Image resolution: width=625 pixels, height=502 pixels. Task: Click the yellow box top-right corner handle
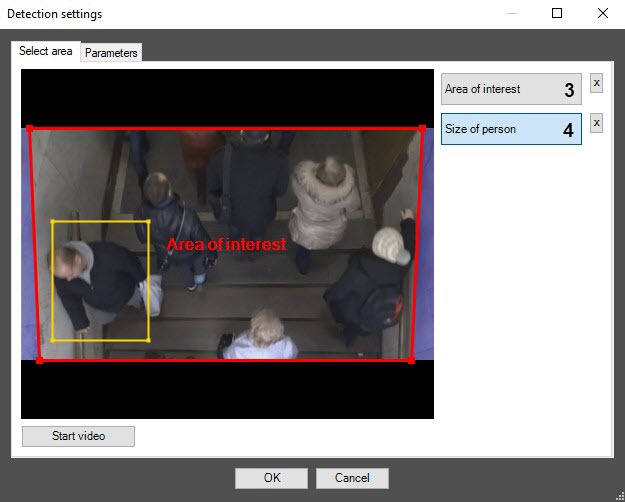click(148, 221)
